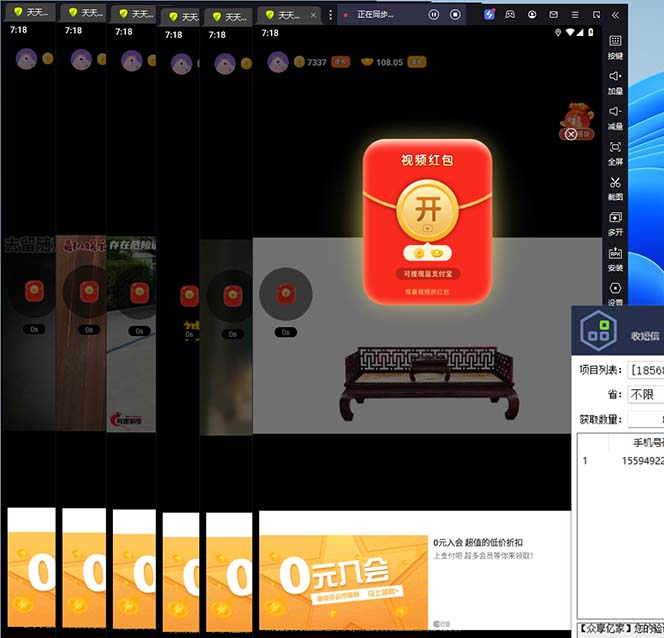Click the gamepad icon in the title bar

[510, 14]
